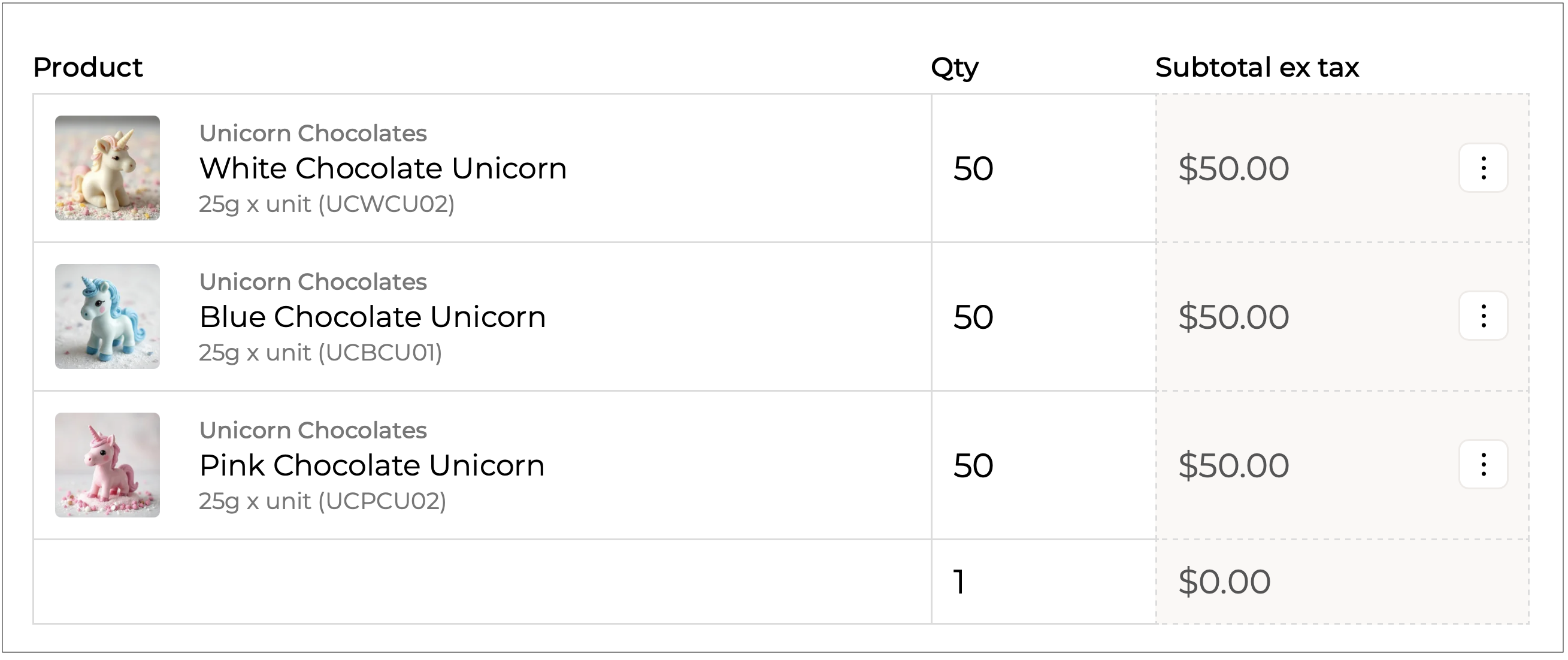Viewport: 1568px width, 660px height.
Task: Click the $50.00 subtotal for Pink Chocolate Unicorn
Action: (x=1233, y=466)
